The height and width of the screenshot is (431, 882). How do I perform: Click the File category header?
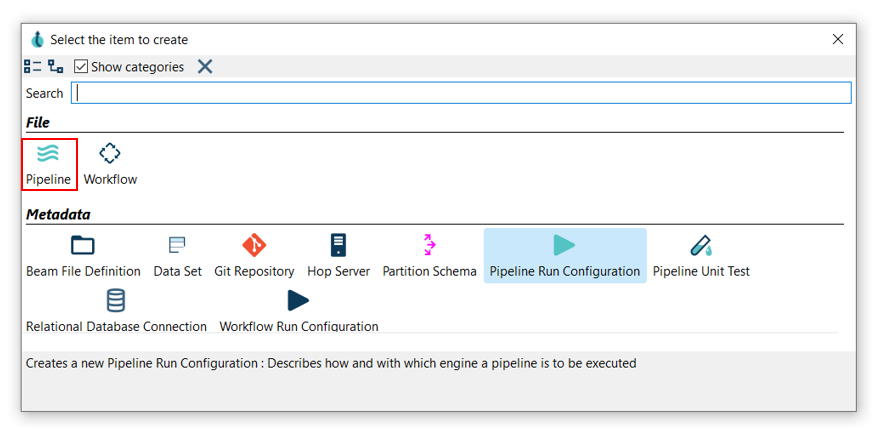(38, 122)
